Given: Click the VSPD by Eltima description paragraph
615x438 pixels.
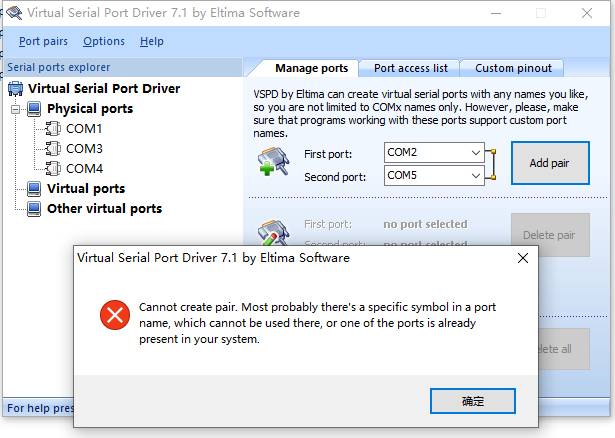Looking at the screenshot, I should click(420, 114).
